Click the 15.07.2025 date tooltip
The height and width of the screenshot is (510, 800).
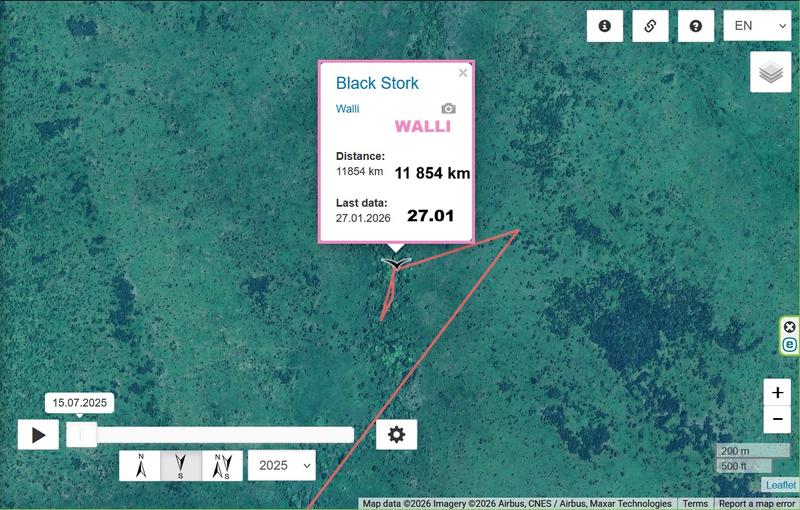[80, 403]
